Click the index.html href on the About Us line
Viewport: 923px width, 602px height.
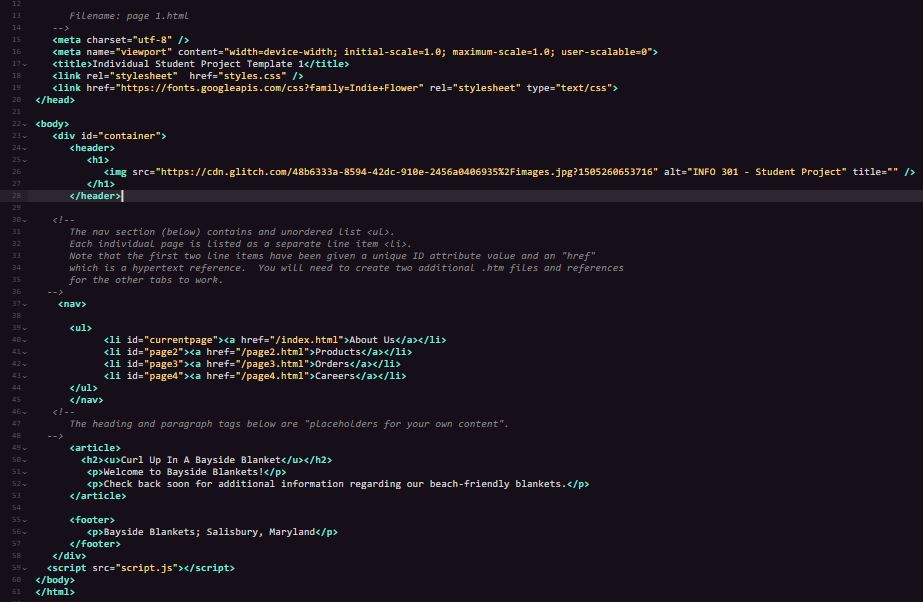point(305,339)
